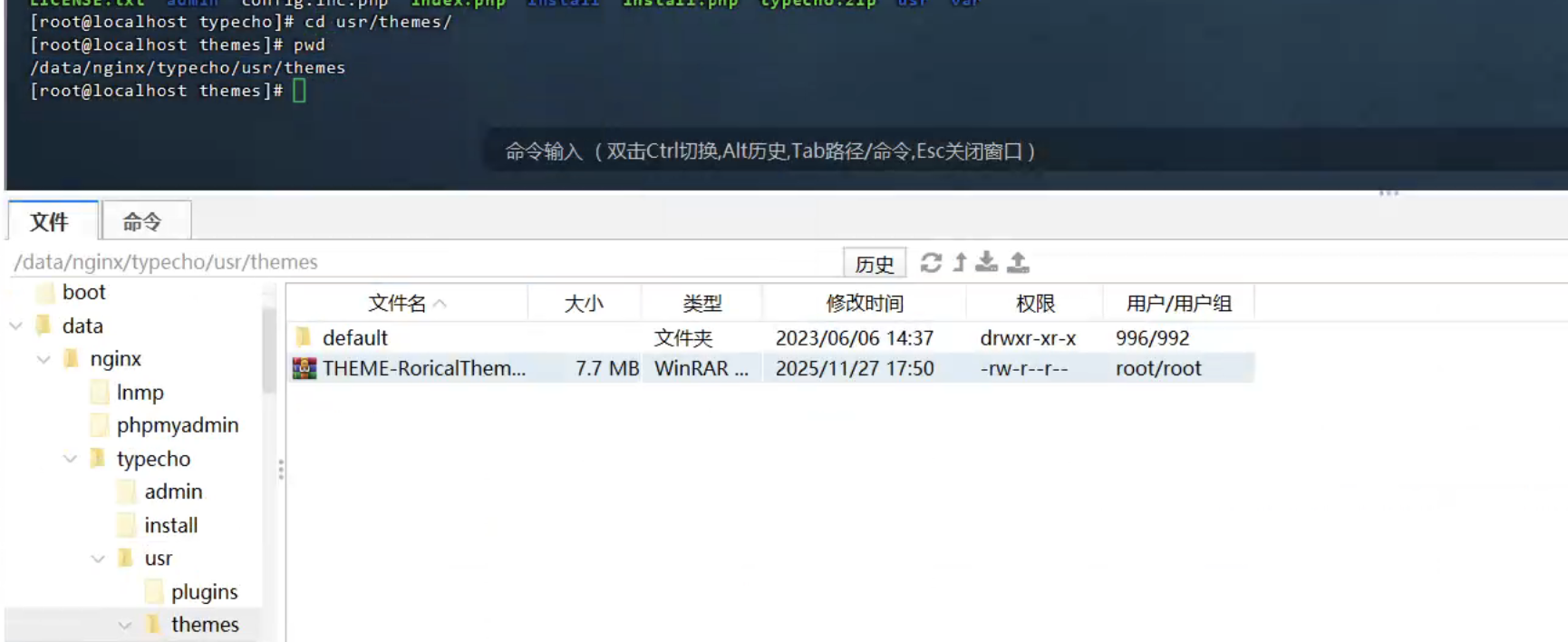Image resolution: width=1568 pixels, height=642 pixels.
Task: Click the boot folder icon in tree
Action: pyautogui.click(x=44, y=292)
